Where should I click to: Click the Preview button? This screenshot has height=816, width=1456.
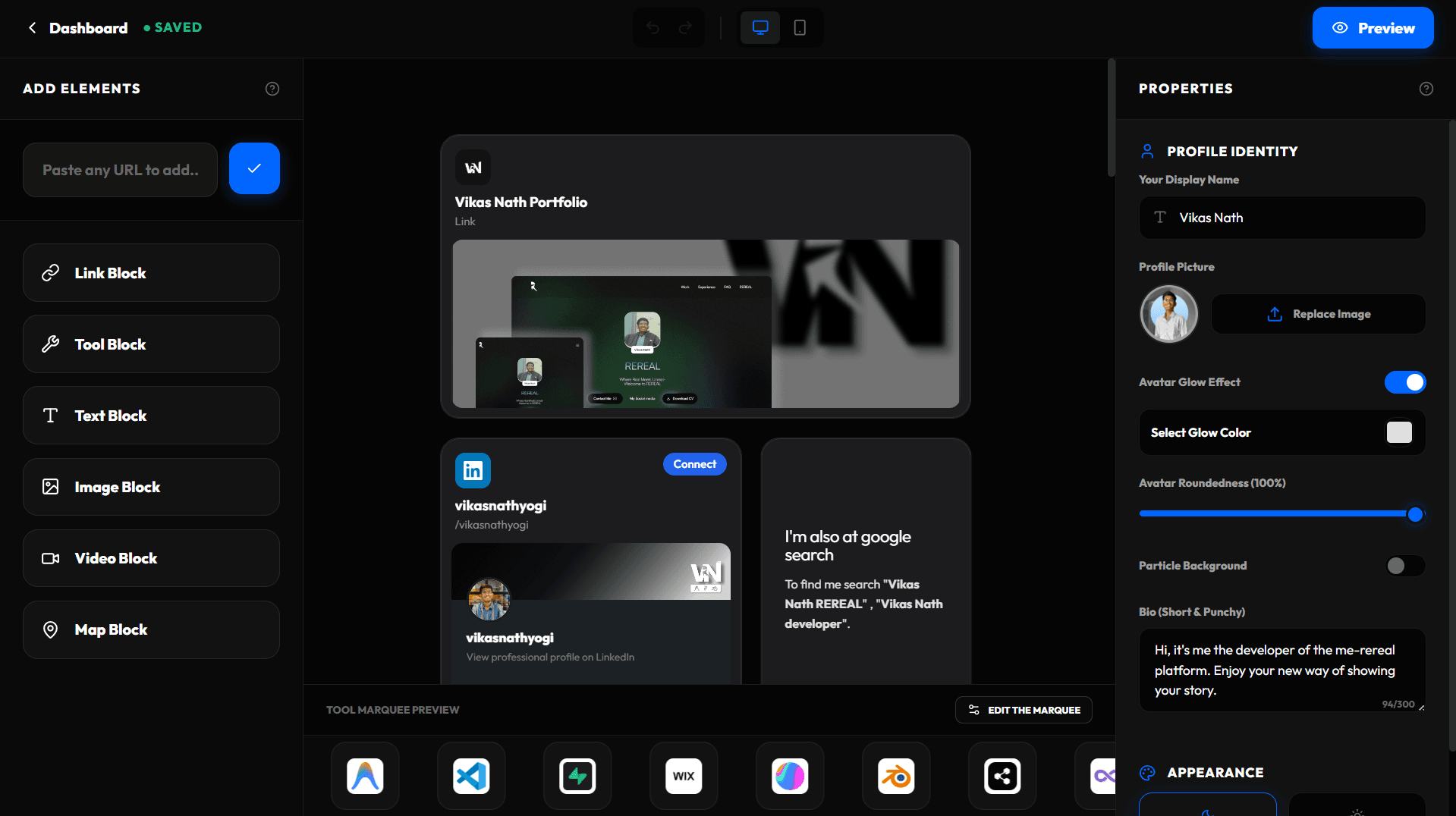(1373, 27)
